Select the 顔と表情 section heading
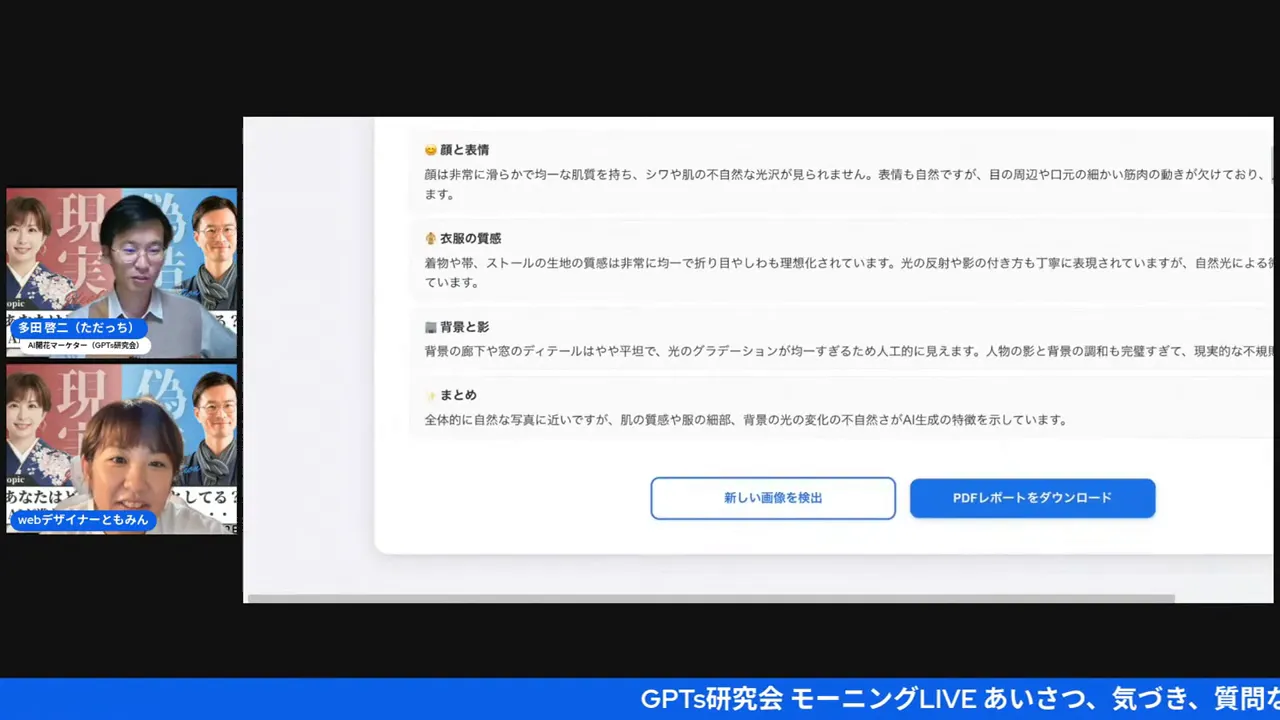The width and height of the screenshot is (1280, 720). click(465, 150)
